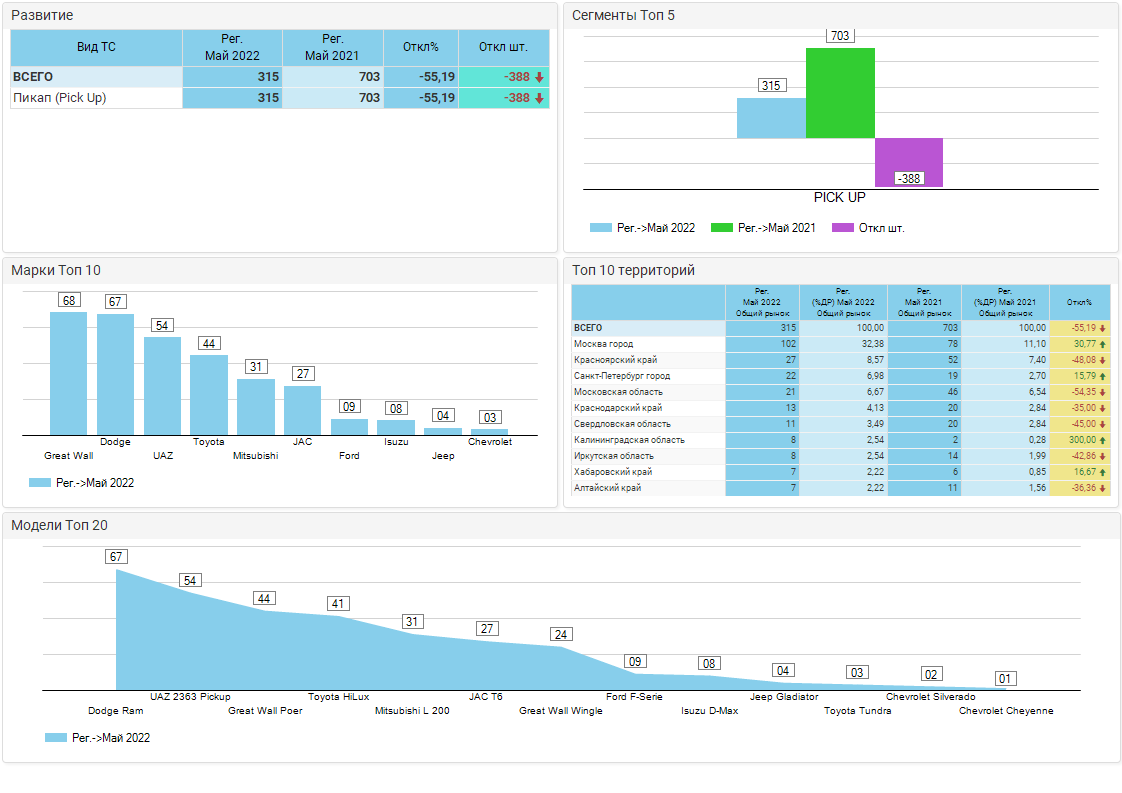Image resolution: width=1122 pixels, height=793 pixels.
Task: Click the green up arrow in the Москва город row
Action: coord(1102,344)
